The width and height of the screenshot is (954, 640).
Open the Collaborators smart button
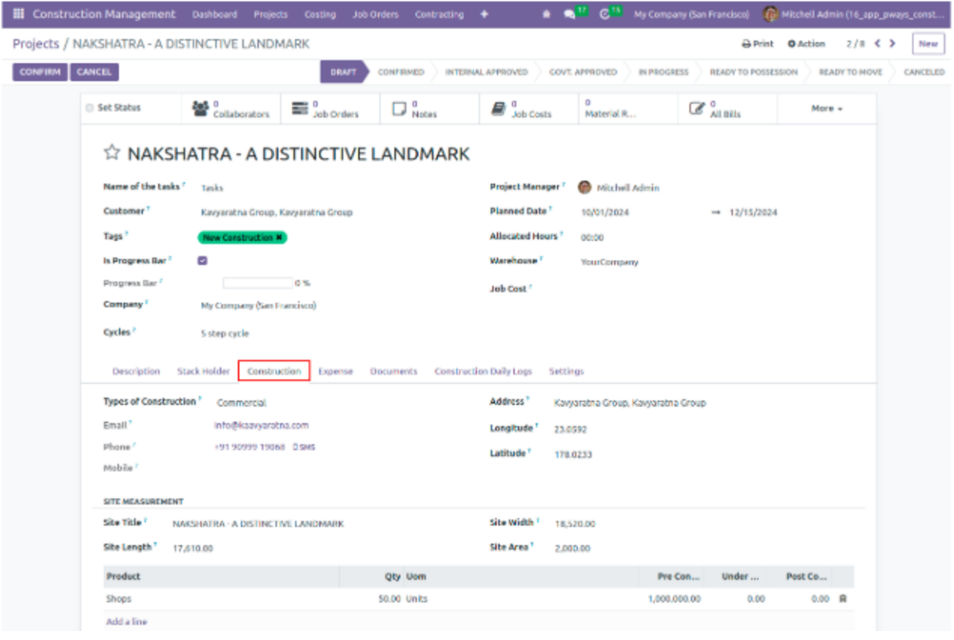coord(231,109)
